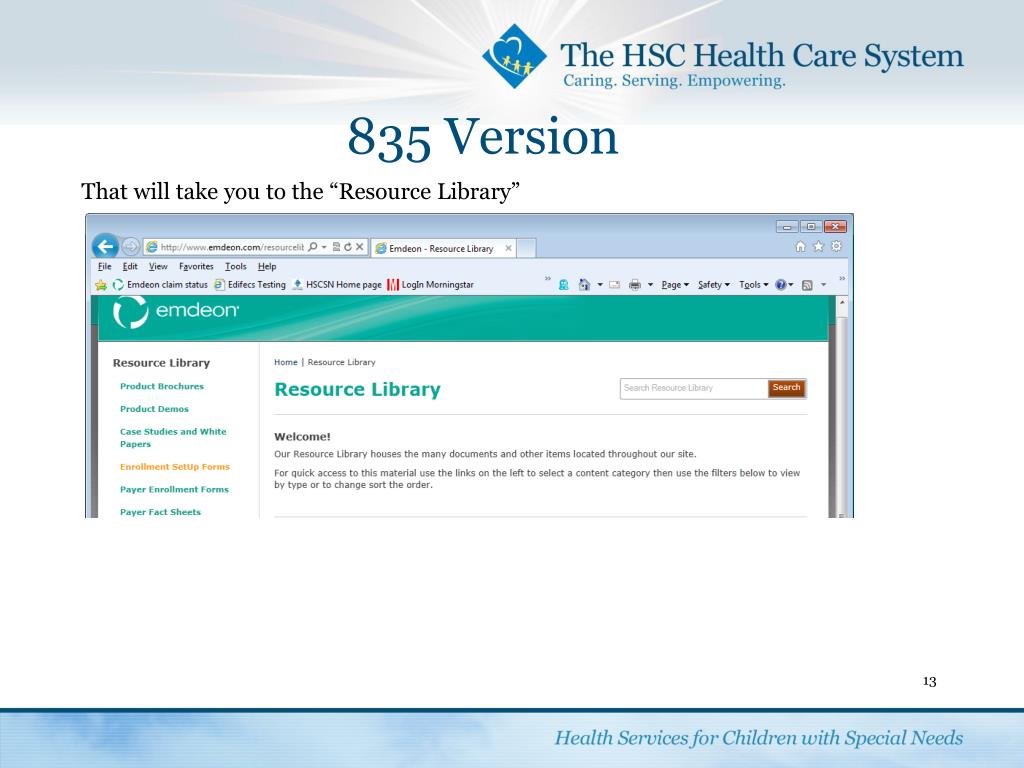1024x768 pixels.
Task: Click the browser address bar URL
Action: click(232, 247)
